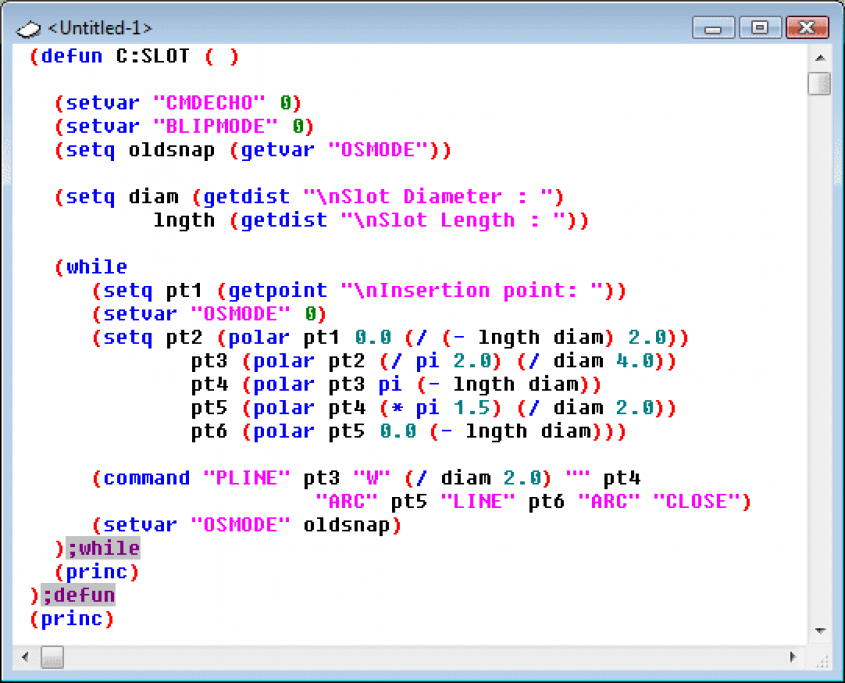Click the vertical scrollbar thumb
Screen dimensions: 845x683
click(820, 84)
